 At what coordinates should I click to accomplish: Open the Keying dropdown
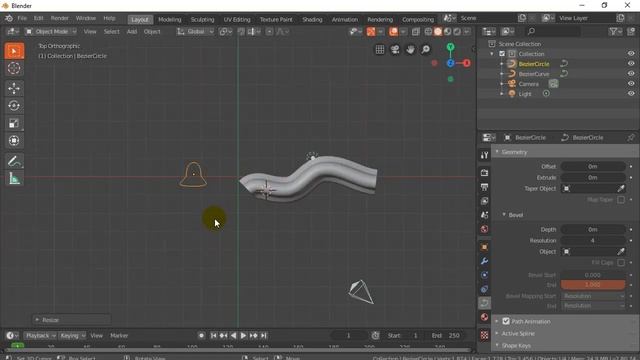click(72, 336)
